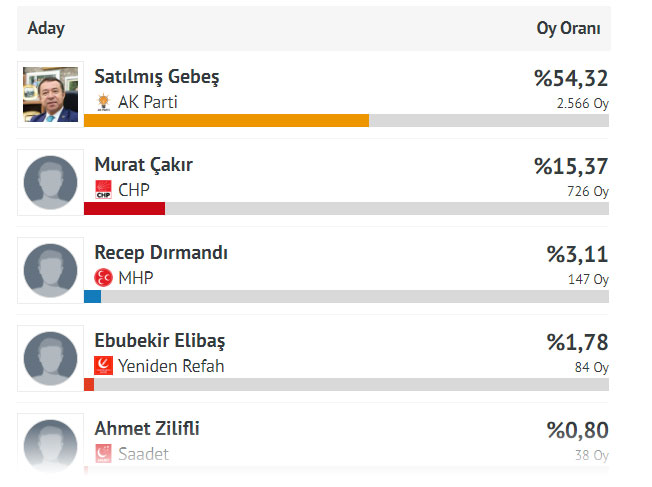This screenshot has height=487, width=652.
Task: Click the Oy Oranı column header
Action: click(x=568, y=29)
